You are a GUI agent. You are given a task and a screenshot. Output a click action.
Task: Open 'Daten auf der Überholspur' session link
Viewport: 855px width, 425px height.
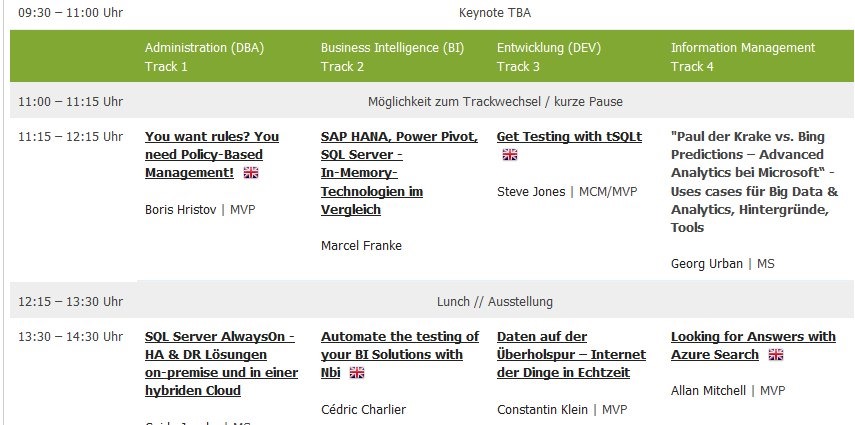[x=570, y=354]
